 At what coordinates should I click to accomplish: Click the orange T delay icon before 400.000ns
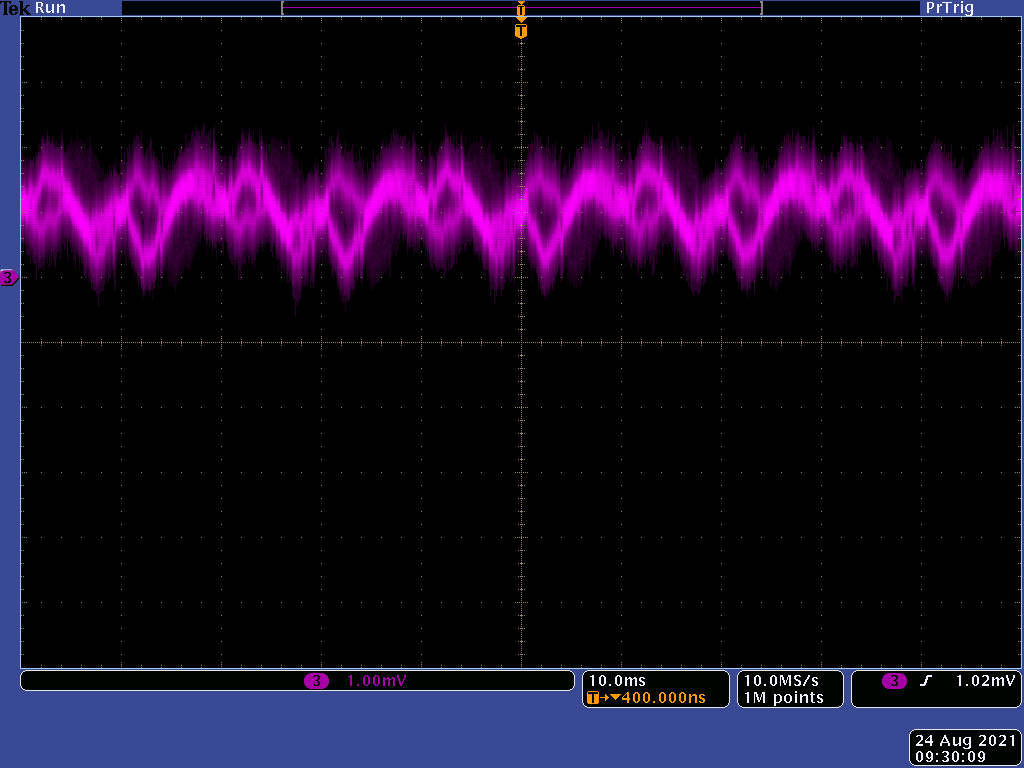(593, 698)
